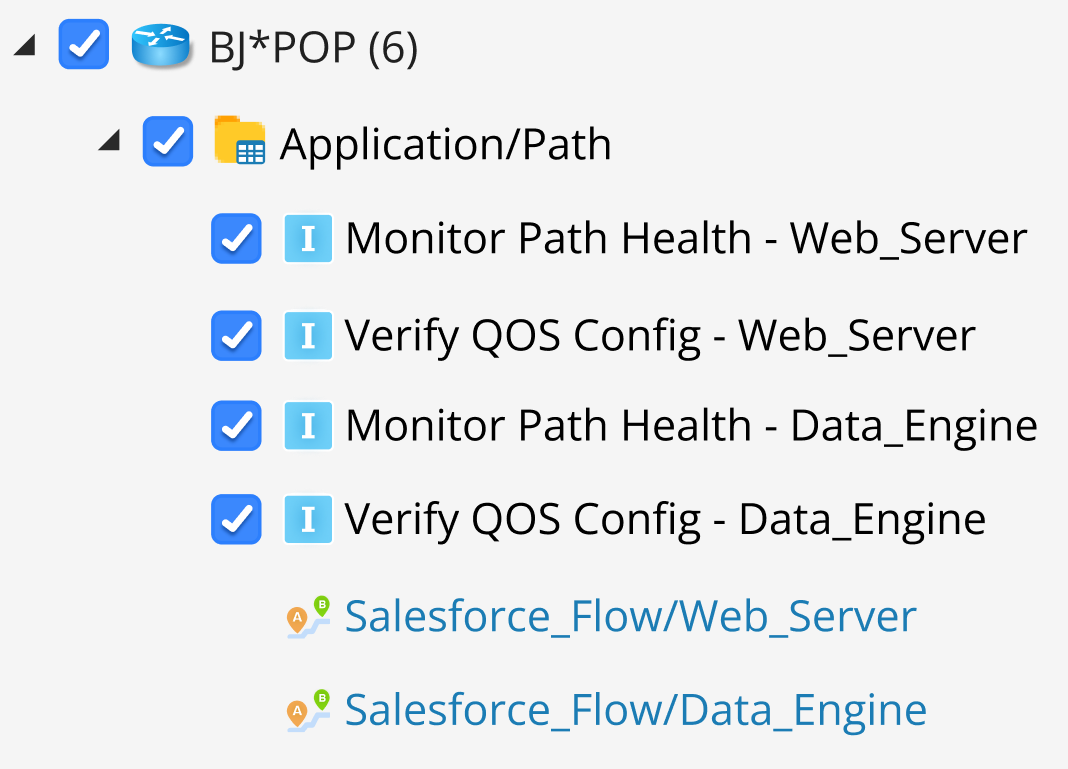Click intent icon for Verify QOS Config Web_Server
The image size is (1068, 769).
click(308, 336)
